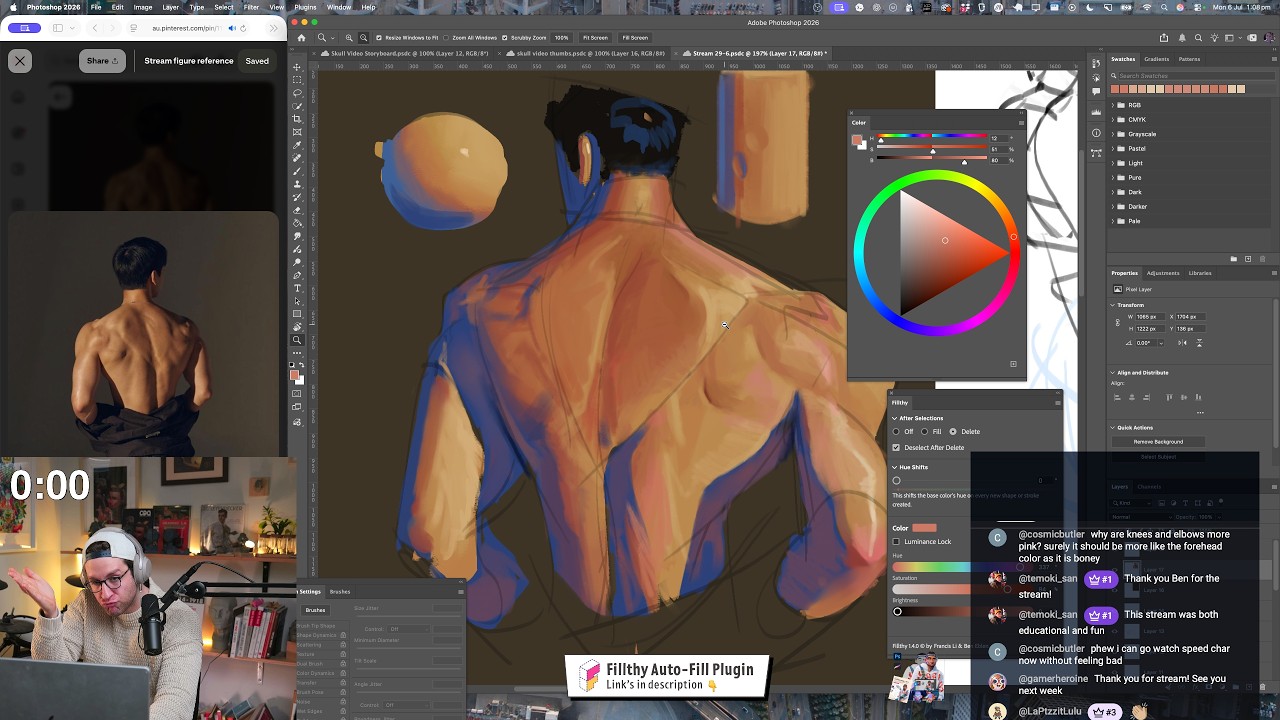Delete swatch with the trash icon

tap(1261, 259)
